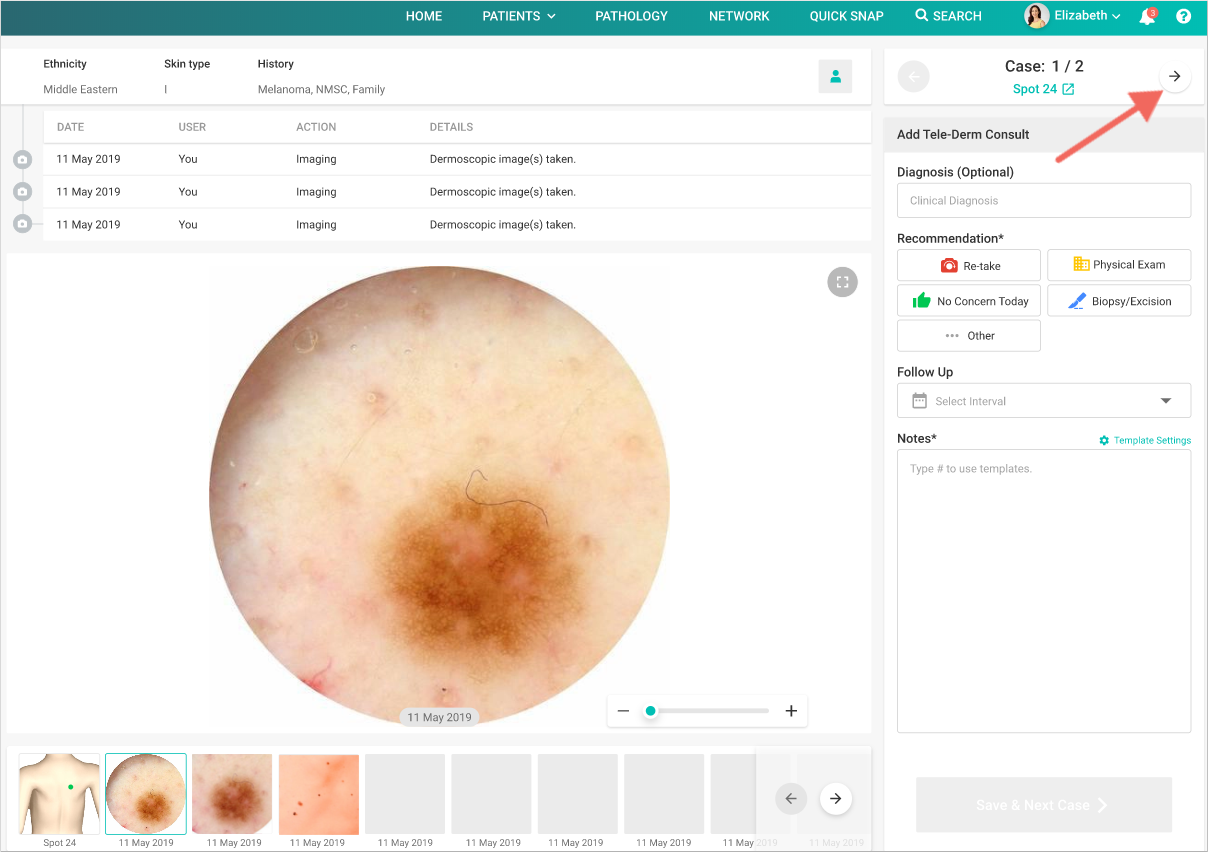Select No Concern Today recommendation
The image size is (1208, 852).
tap(969, 301)
